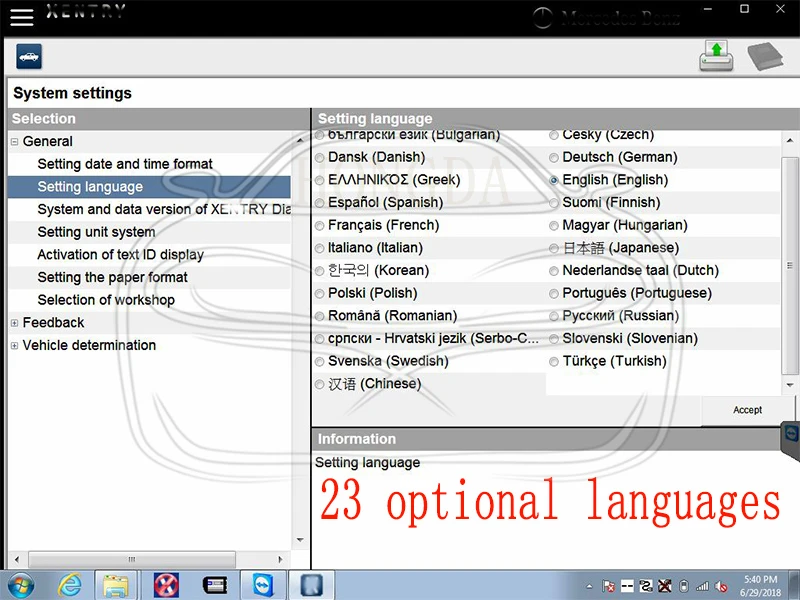Image resolution: width=800 pixels, height=600 pixels.
Task: Click the Action Center flag tray icon
Action: (608, 586)
